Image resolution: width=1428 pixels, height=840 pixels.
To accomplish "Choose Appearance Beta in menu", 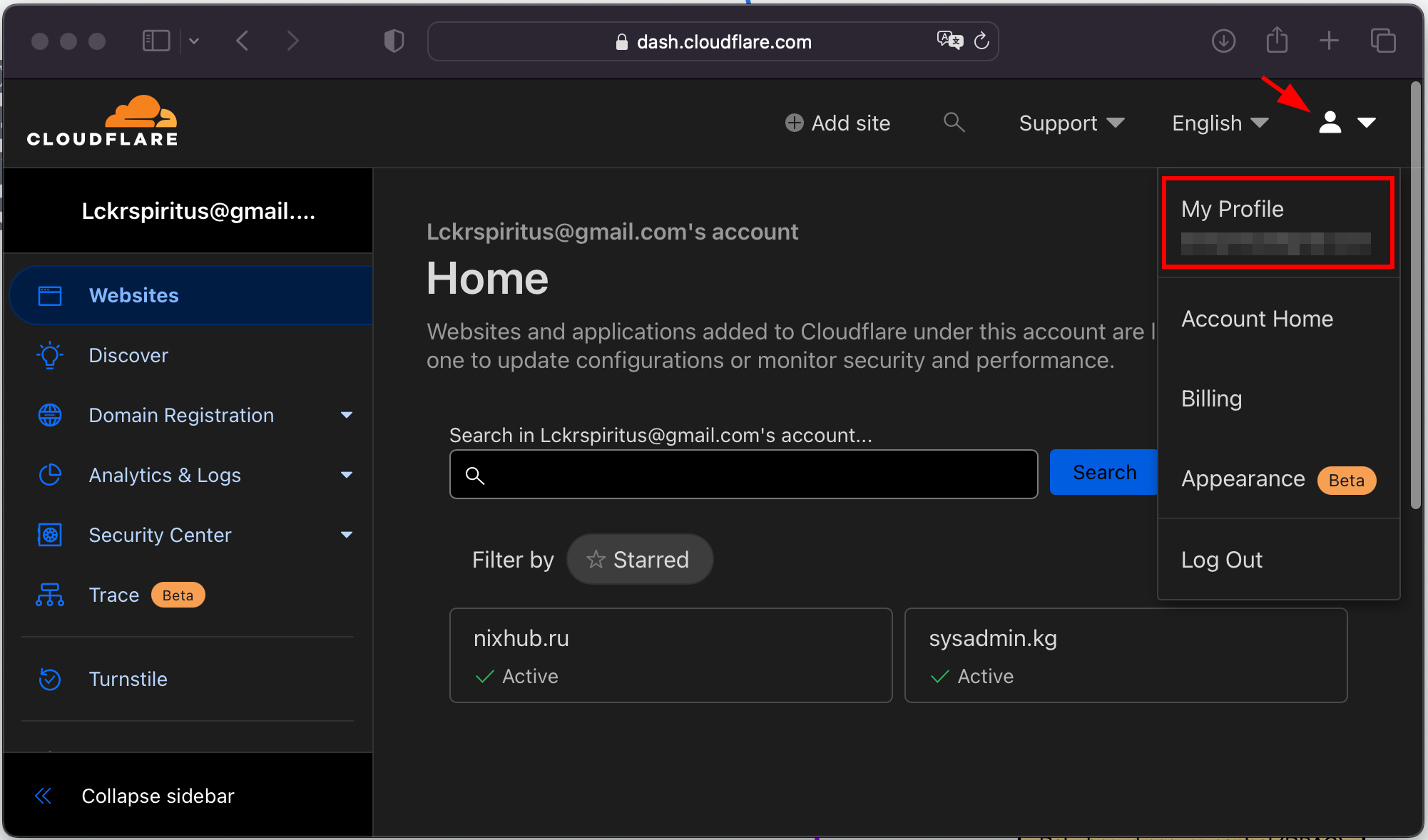I will click(x=1278, y=479).
